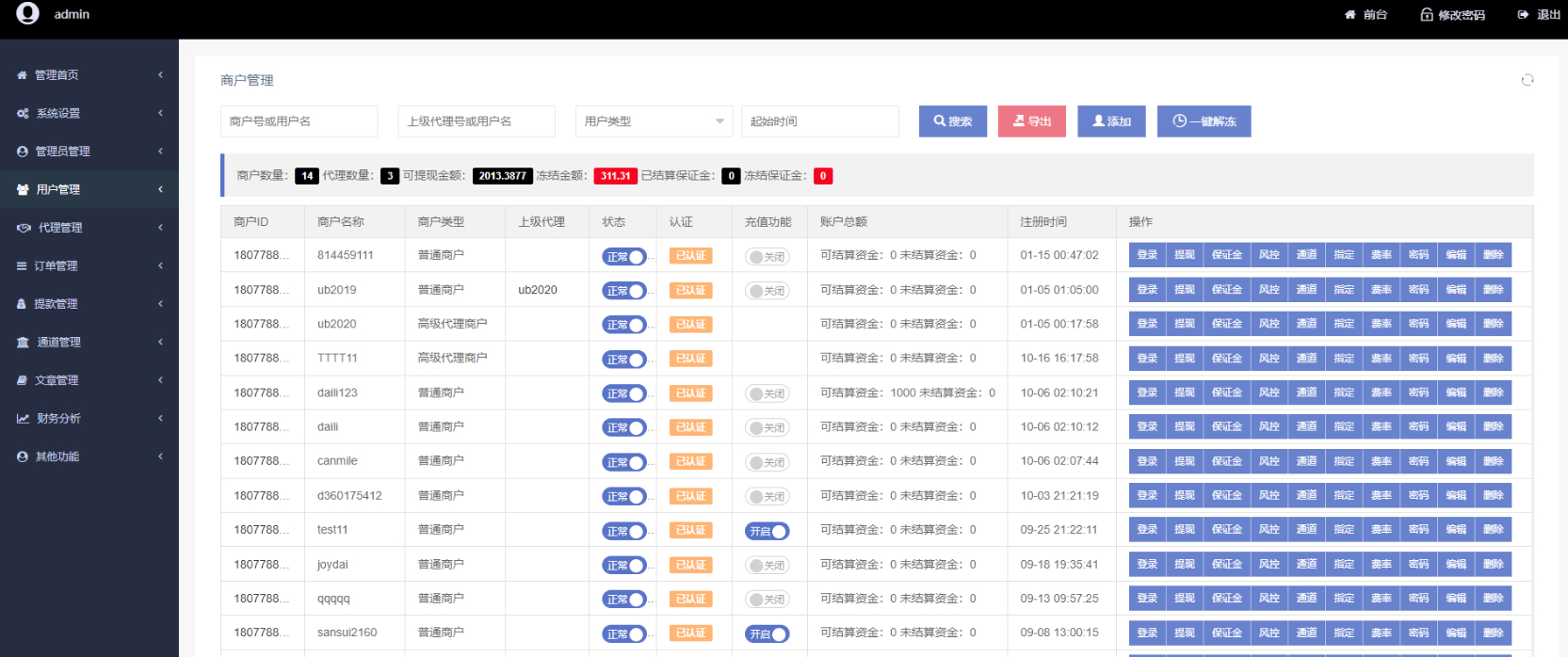
Task: Click the home icon beside 管理首页
Action: 23,75
